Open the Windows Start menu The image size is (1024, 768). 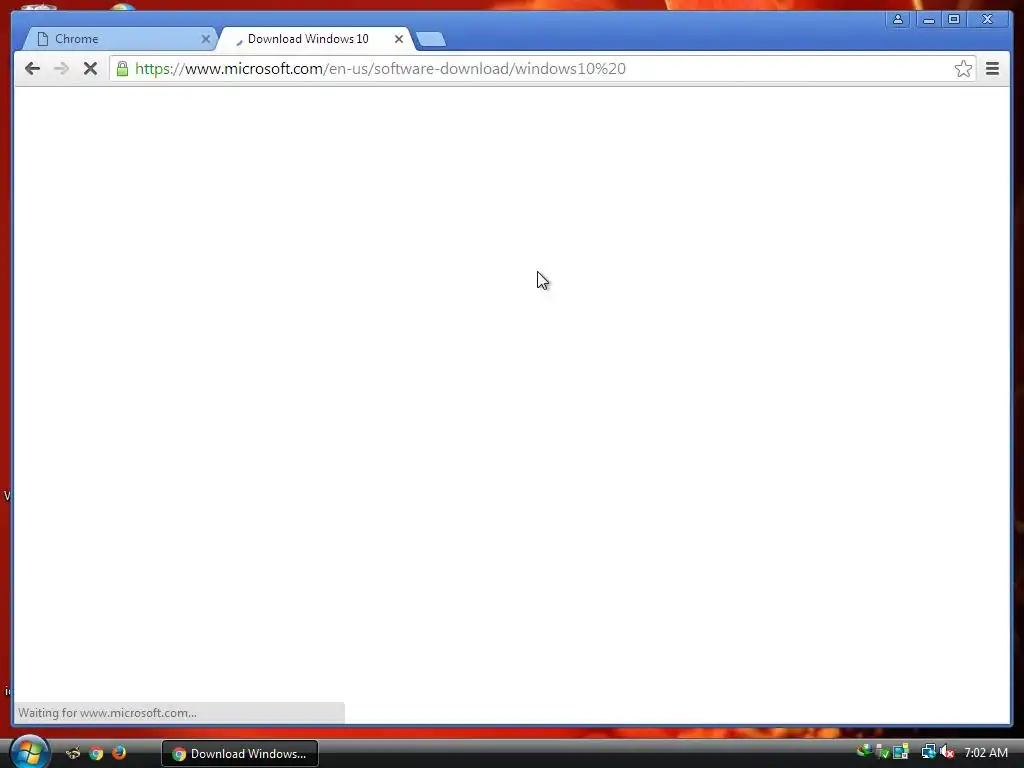(29, 752)
